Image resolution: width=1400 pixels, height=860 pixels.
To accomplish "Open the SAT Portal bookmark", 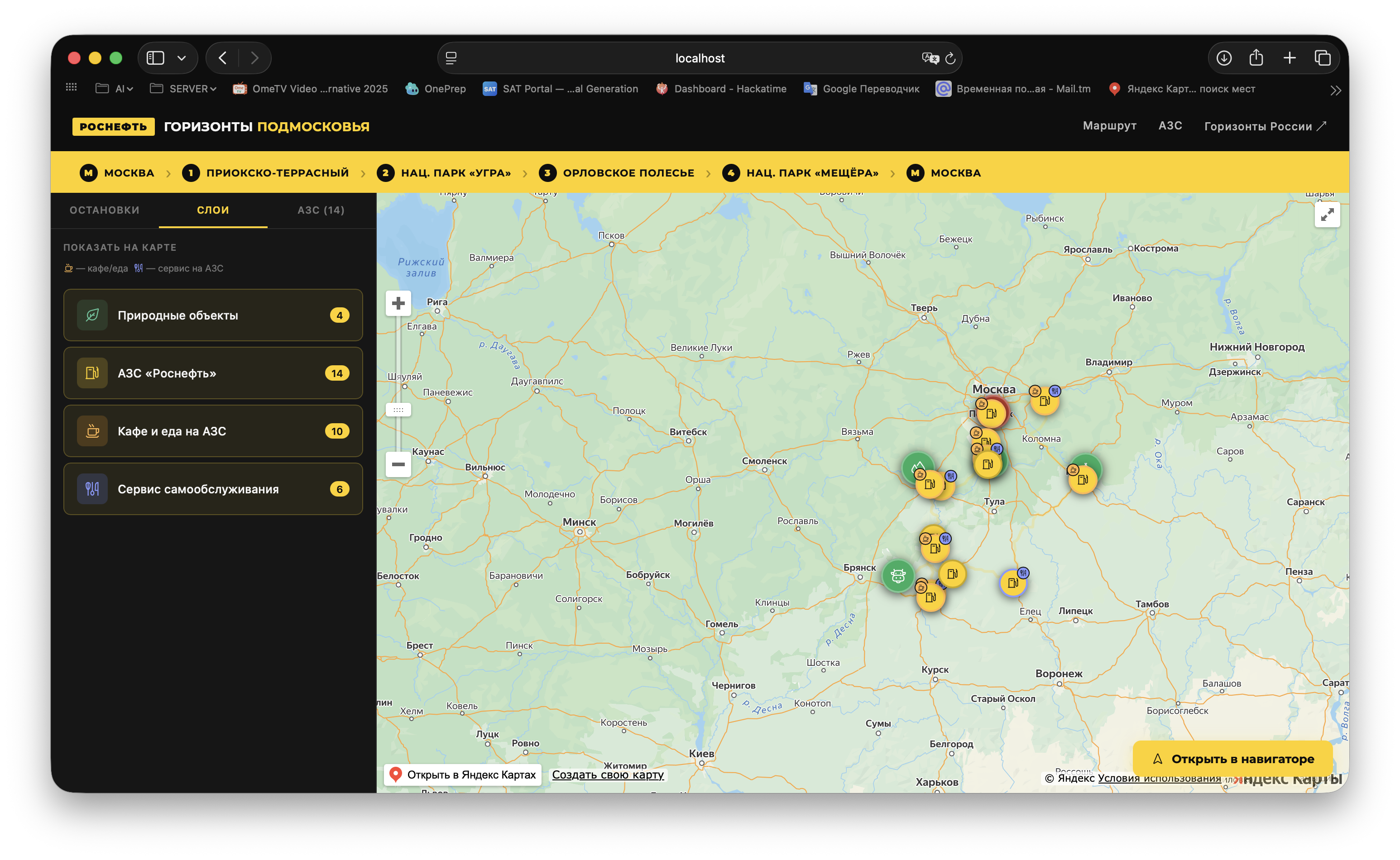I will pyautogui.click(x=561, y=89).
